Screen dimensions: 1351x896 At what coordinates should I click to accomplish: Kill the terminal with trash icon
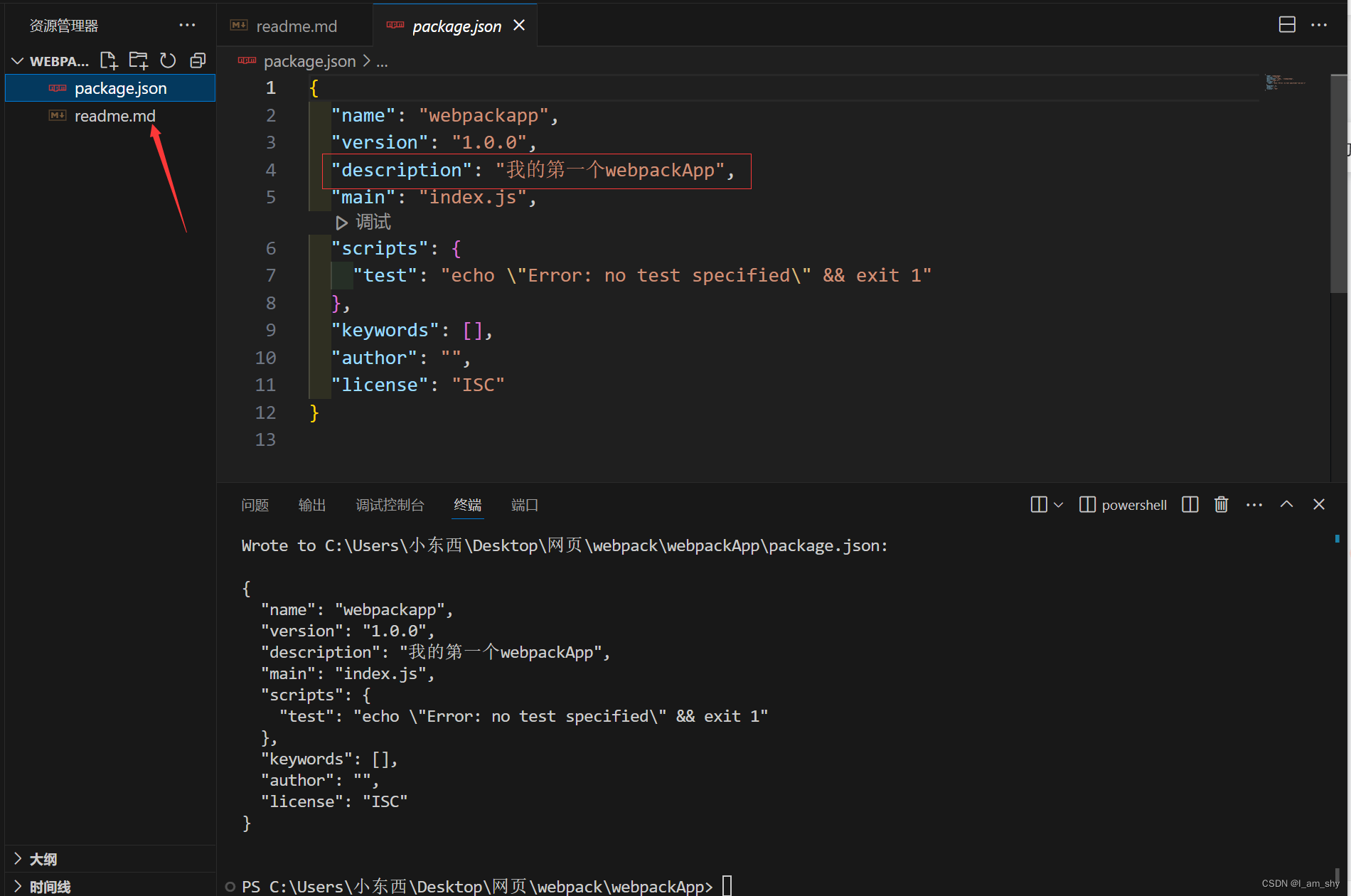(1221, 505)
